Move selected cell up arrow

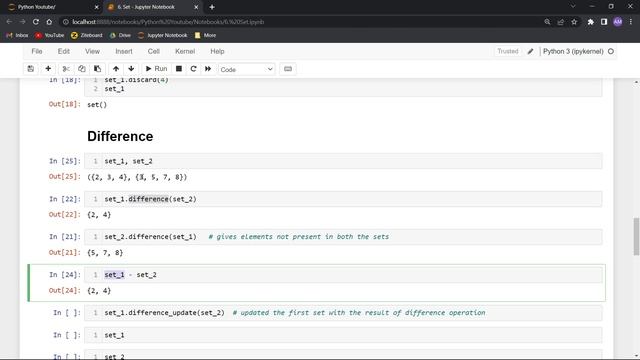coord(116,69)
